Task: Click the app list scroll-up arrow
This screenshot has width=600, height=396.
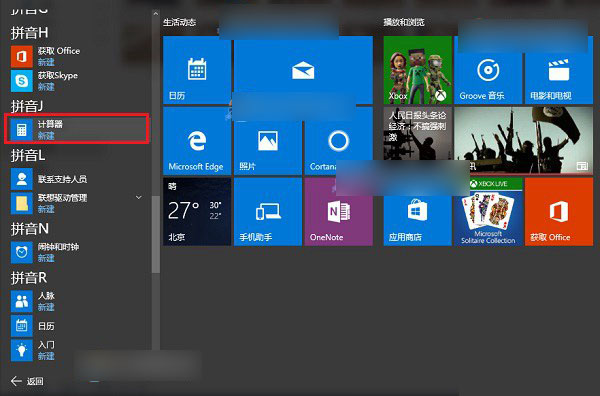Action: (x=155, y=14)
